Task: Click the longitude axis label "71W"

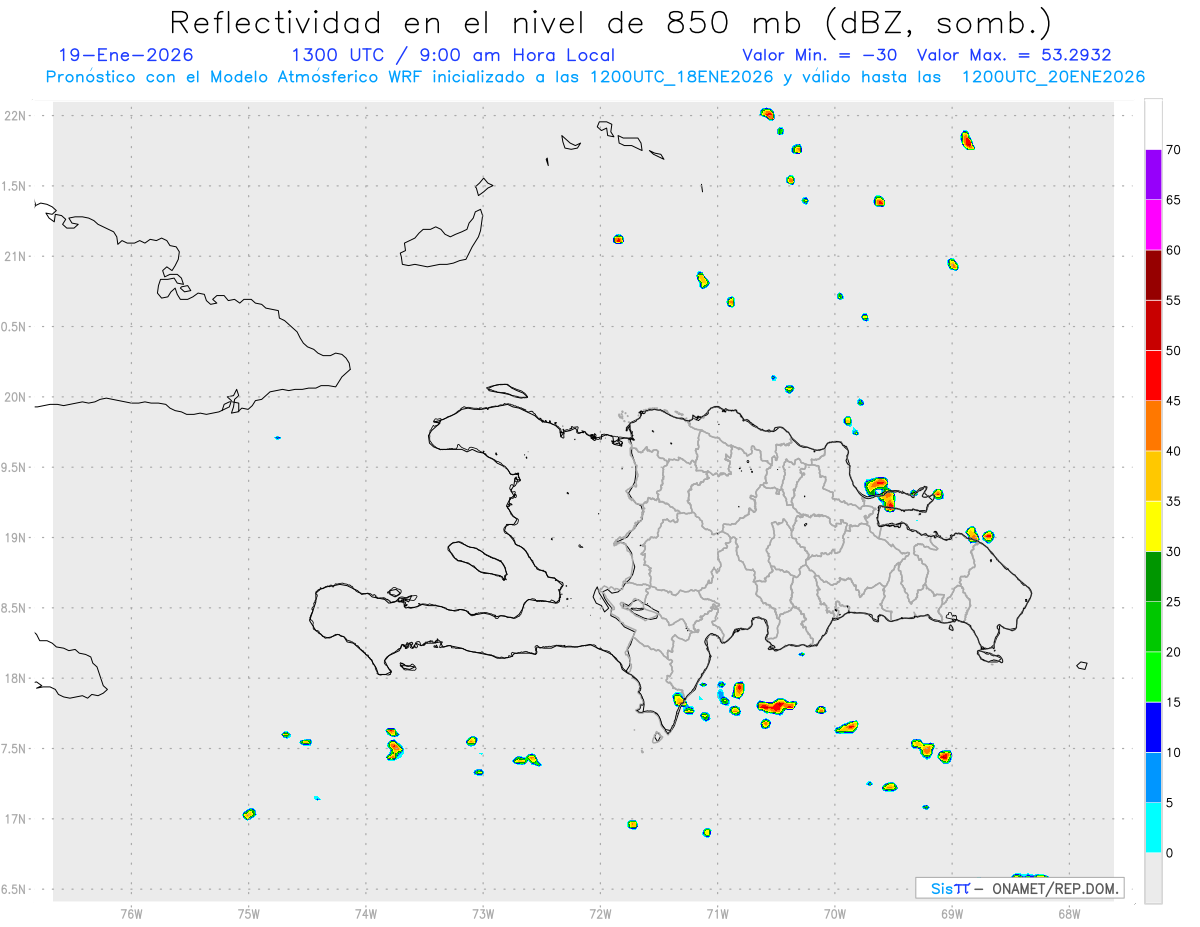Action: click(717, 913)
